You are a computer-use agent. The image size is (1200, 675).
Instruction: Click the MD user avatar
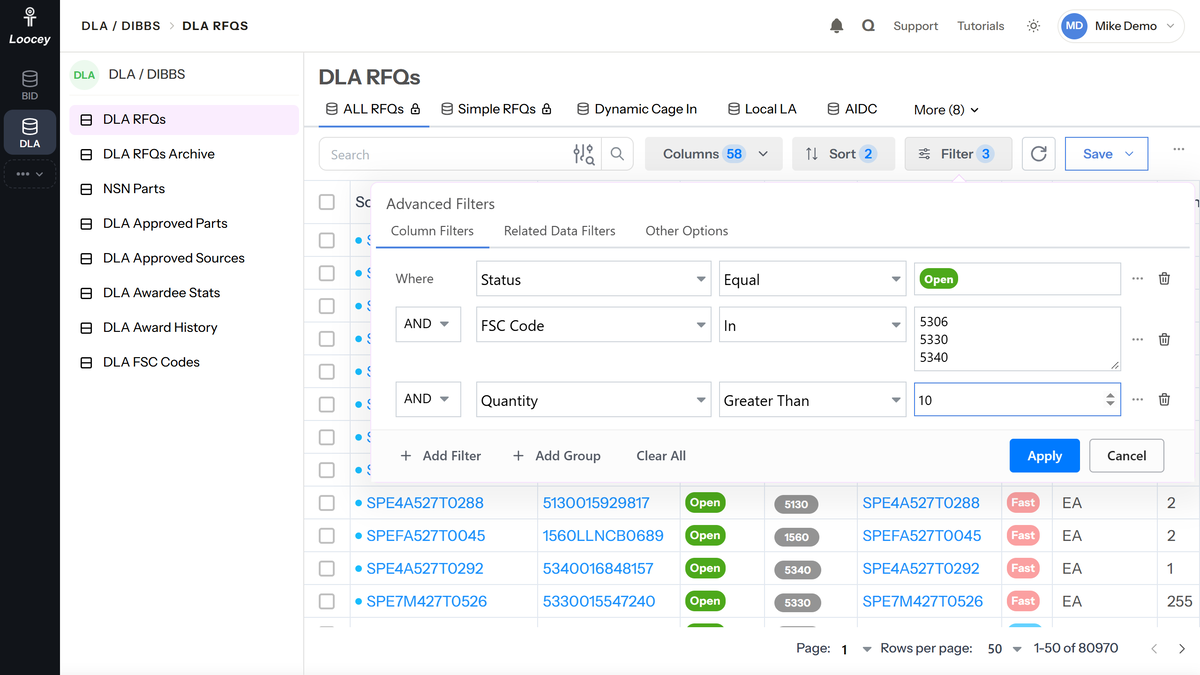pyautogui.click(x=1074, y=26)
